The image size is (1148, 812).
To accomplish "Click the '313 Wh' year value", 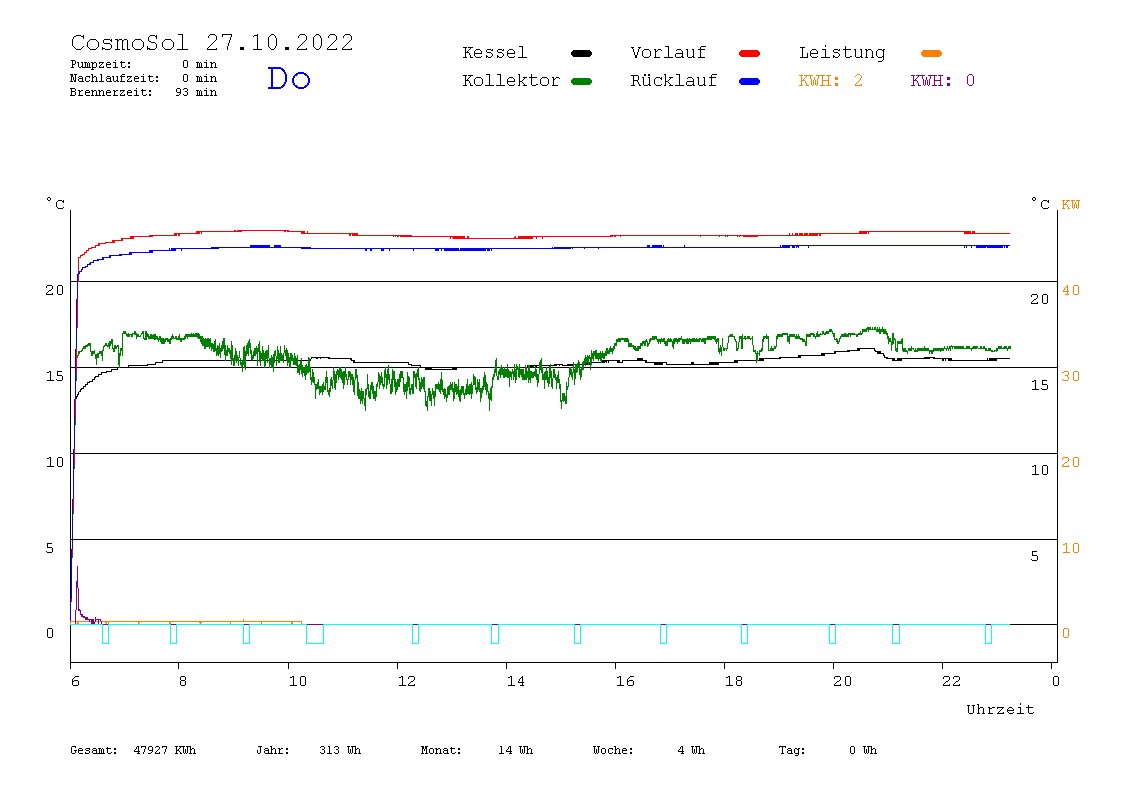I will 340,750.
